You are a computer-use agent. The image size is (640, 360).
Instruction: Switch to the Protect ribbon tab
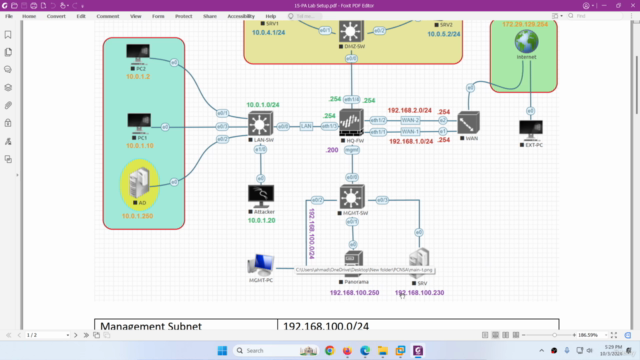[x=183, y=16]
